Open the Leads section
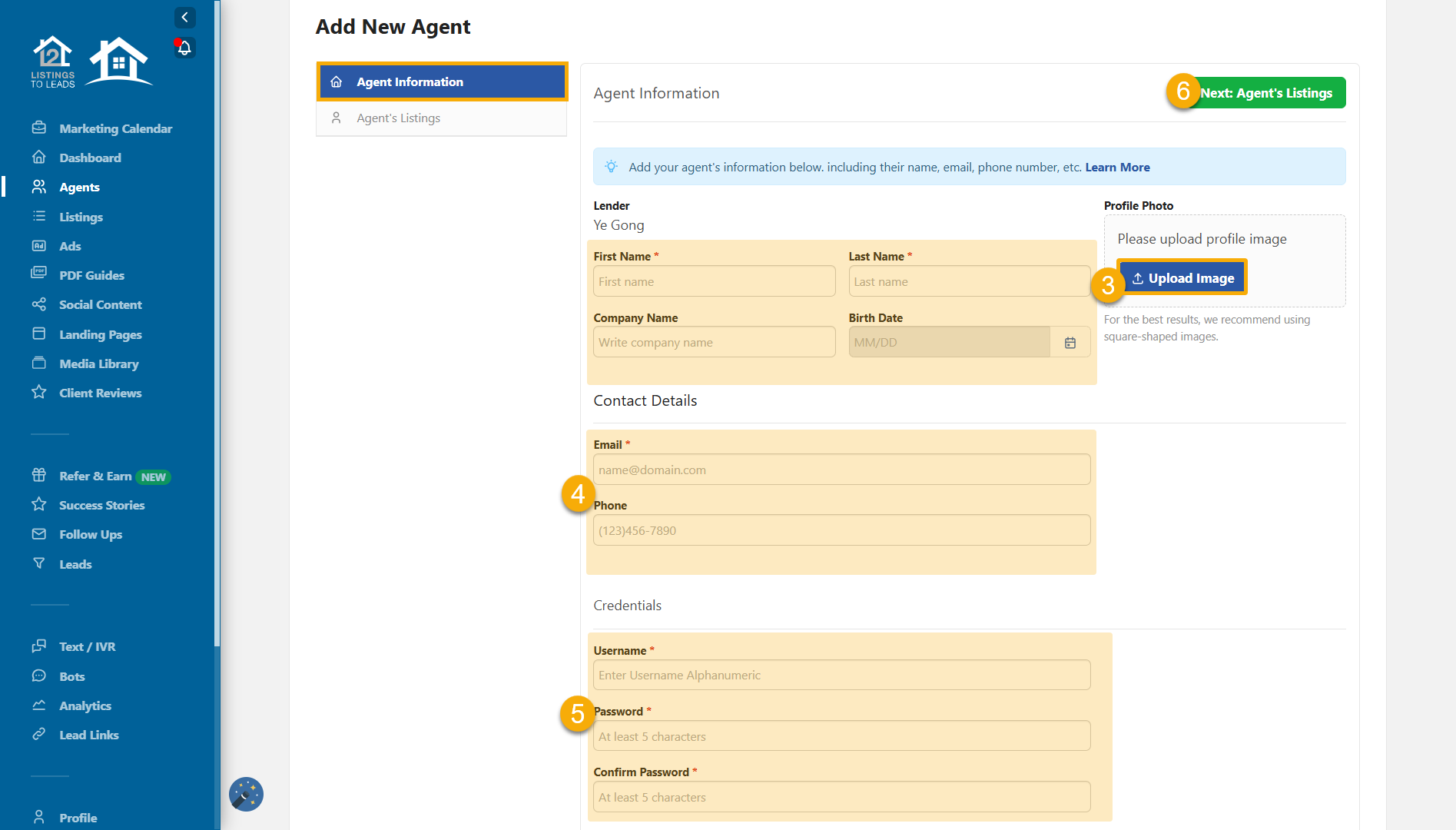 [x=75, y=564]
